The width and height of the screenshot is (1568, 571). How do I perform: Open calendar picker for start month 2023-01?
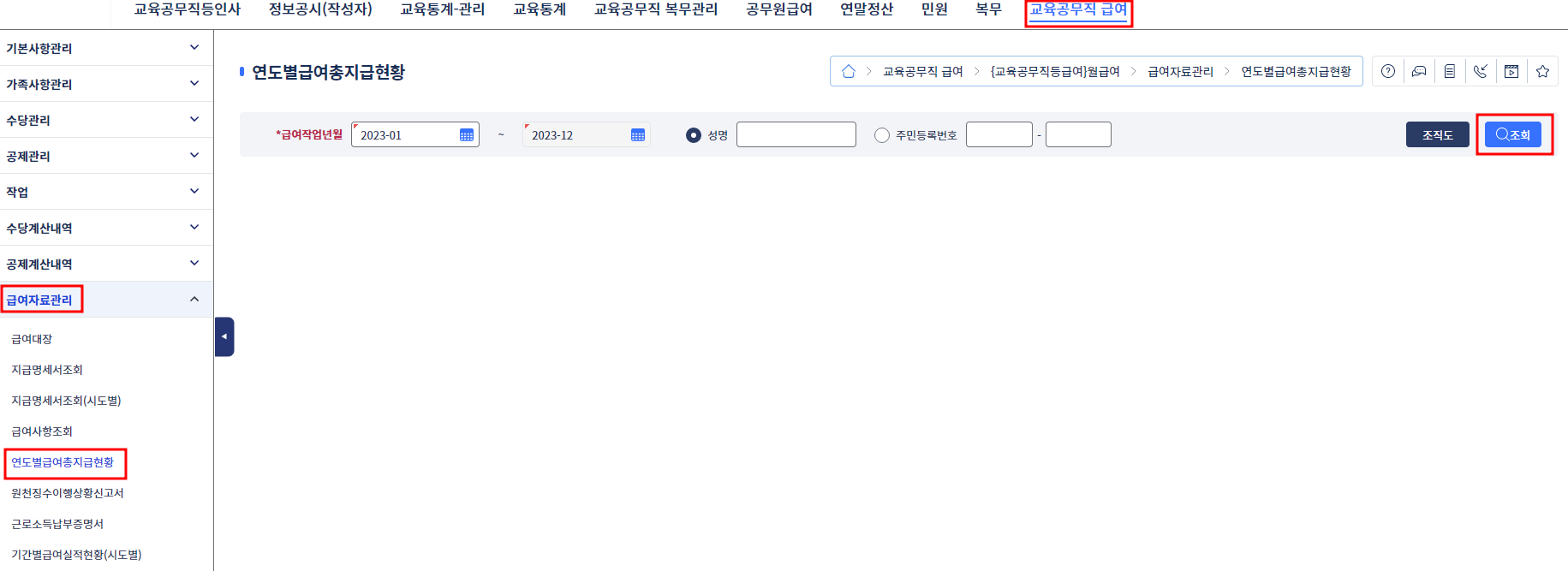467,135
